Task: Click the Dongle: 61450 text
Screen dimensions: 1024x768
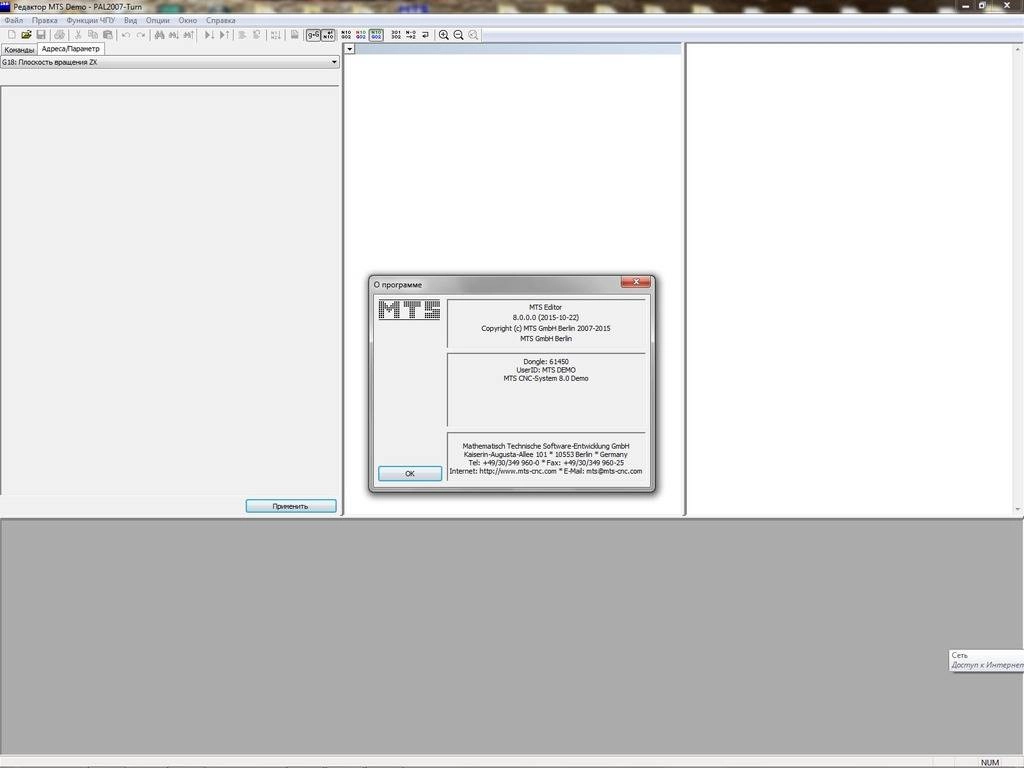Action: [x=545, y=361]
